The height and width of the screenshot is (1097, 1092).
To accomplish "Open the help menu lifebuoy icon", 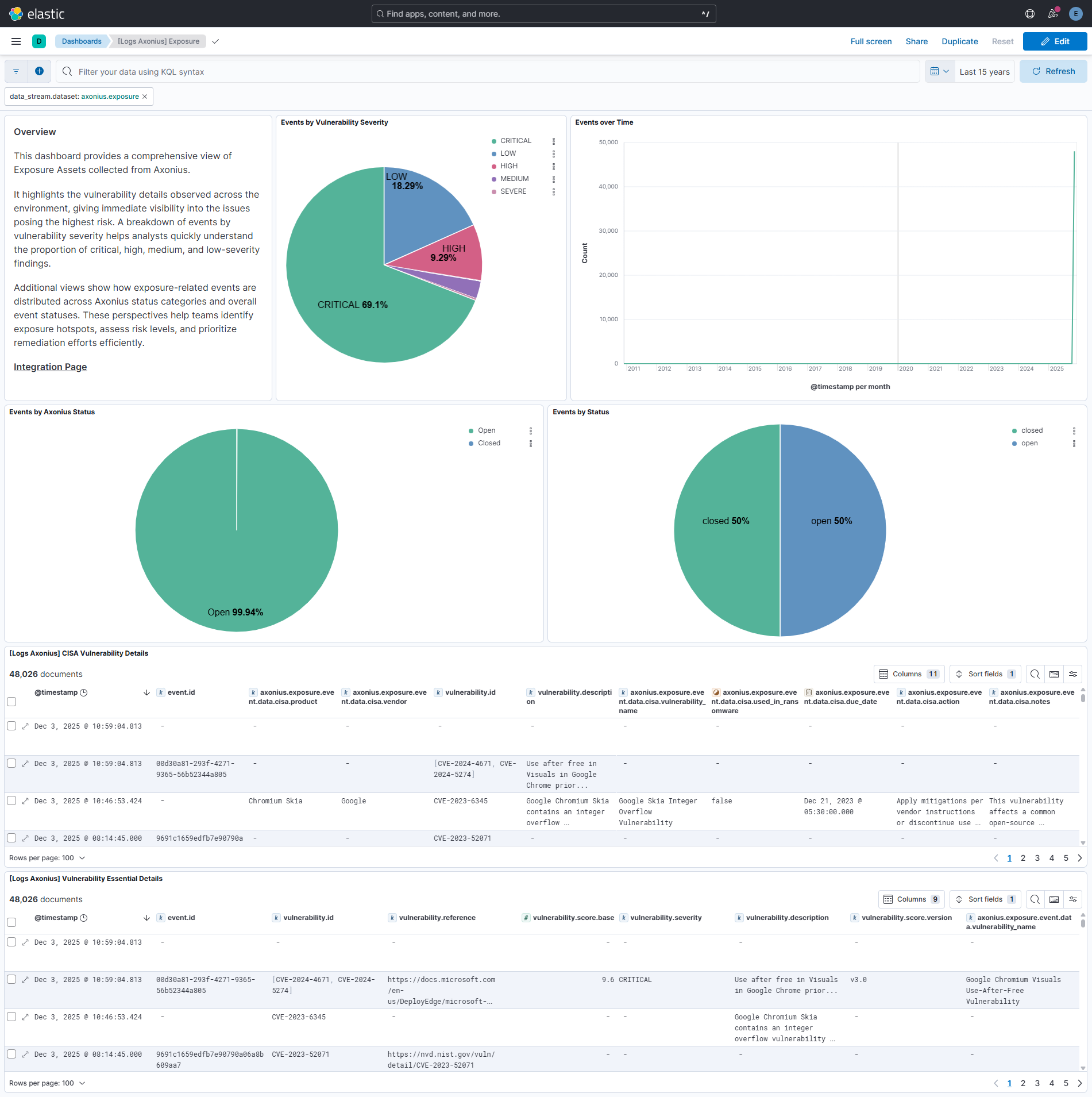I will (x=1030, y=14).
